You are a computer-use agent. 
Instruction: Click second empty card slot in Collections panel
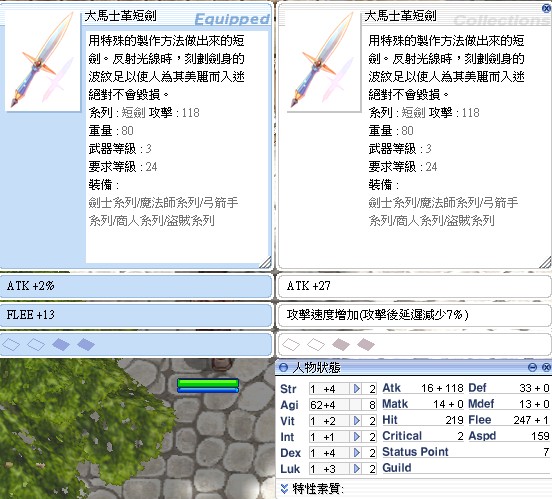316,344
